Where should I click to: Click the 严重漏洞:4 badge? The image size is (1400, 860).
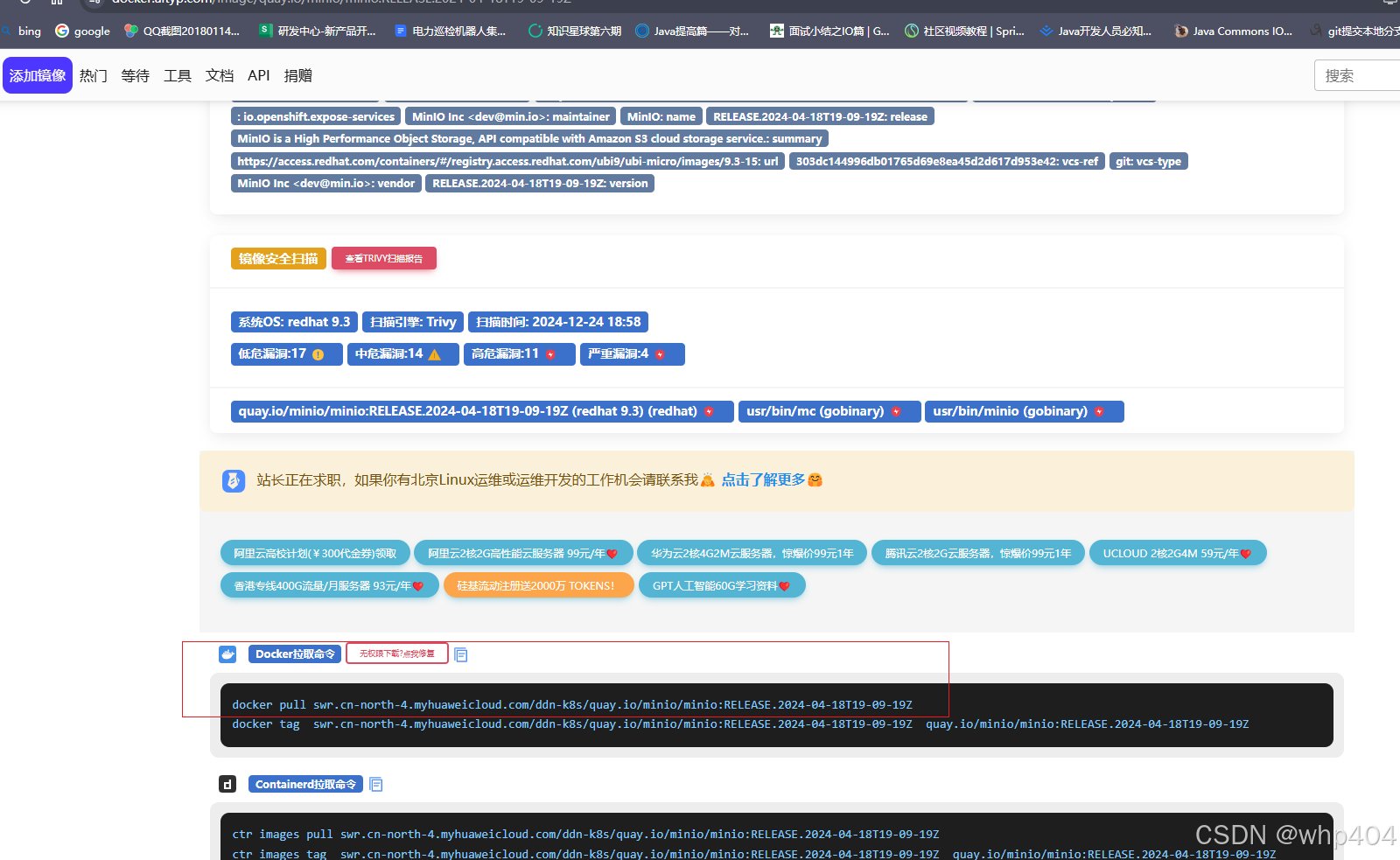(633, 354)
